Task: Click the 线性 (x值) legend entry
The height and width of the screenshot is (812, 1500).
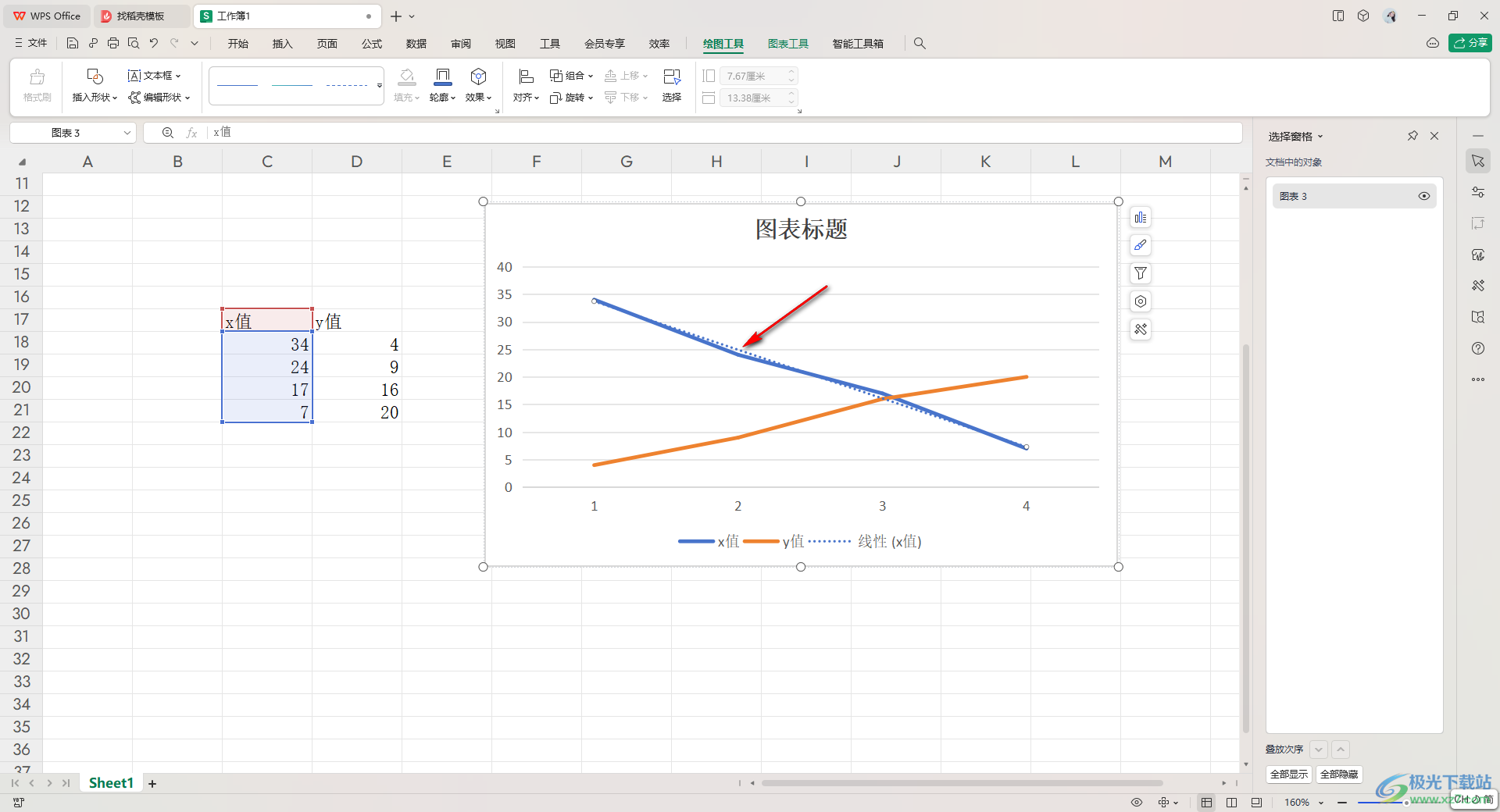Action: 866,541
